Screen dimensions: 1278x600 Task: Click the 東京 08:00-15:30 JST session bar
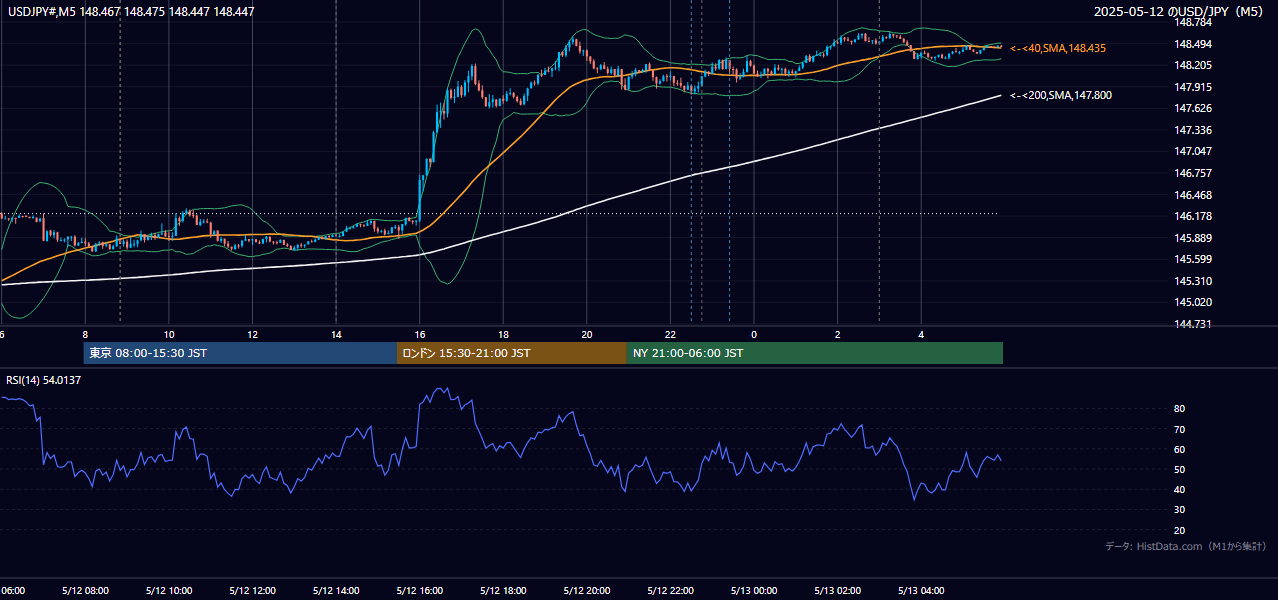click(240, 353)
